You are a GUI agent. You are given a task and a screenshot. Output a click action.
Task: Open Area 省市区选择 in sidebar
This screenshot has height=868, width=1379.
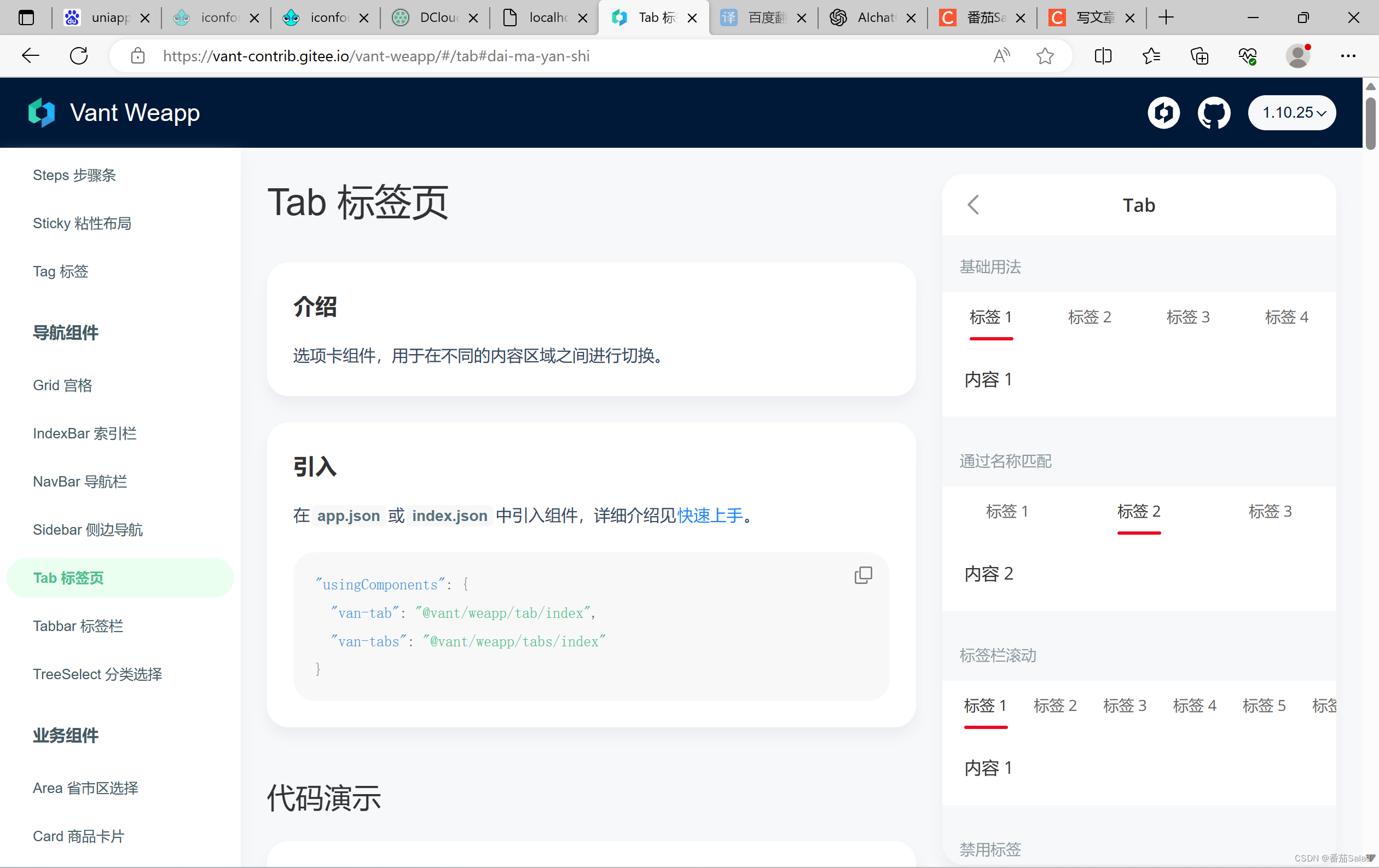[x=85, y=788]
